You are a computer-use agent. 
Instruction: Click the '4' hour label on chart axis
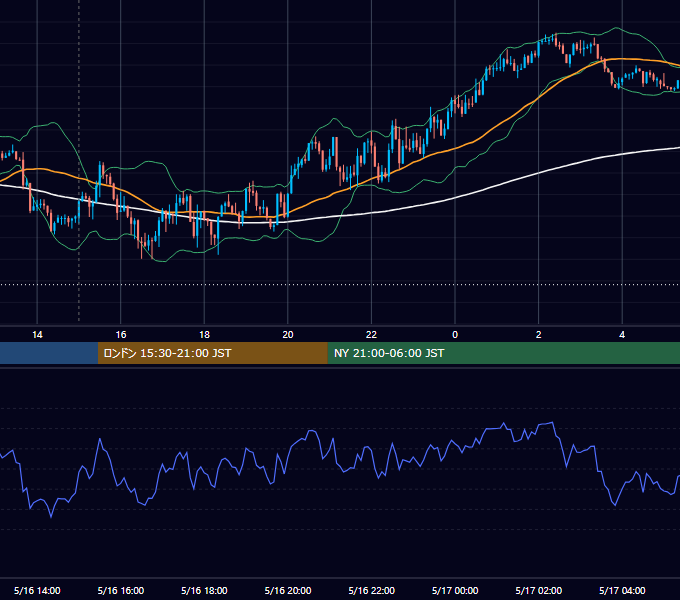[x=622, y=335]
